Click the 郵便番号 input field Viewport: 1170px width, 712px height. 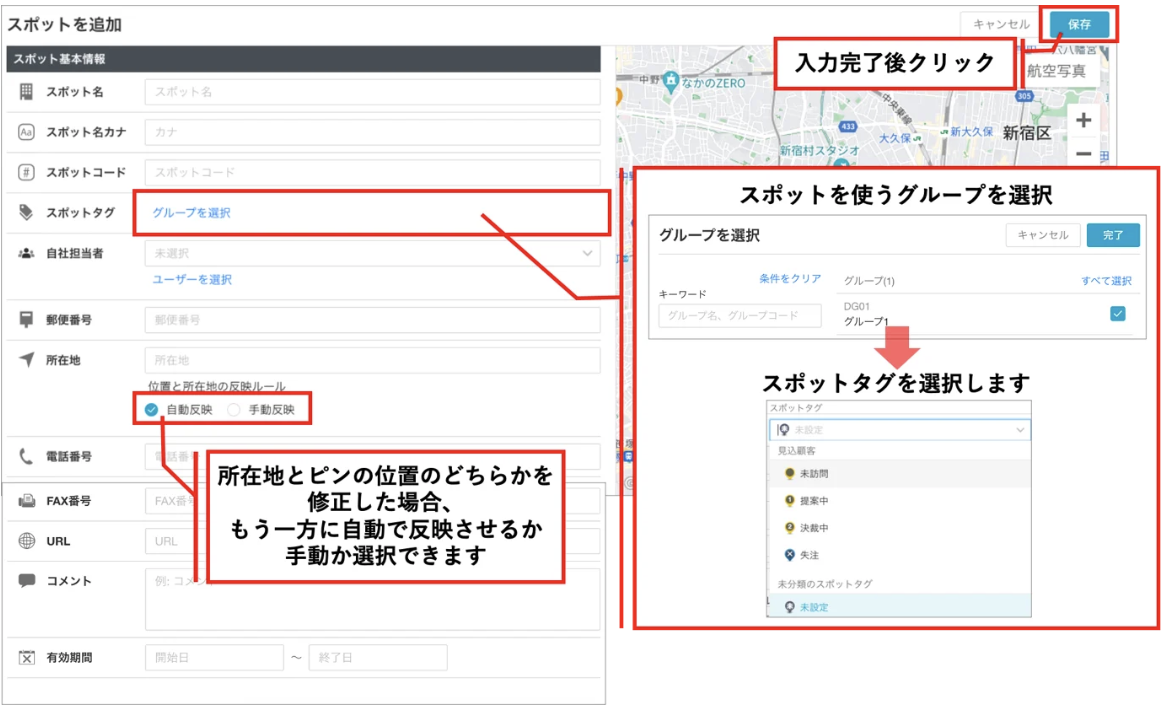[372, 319]
